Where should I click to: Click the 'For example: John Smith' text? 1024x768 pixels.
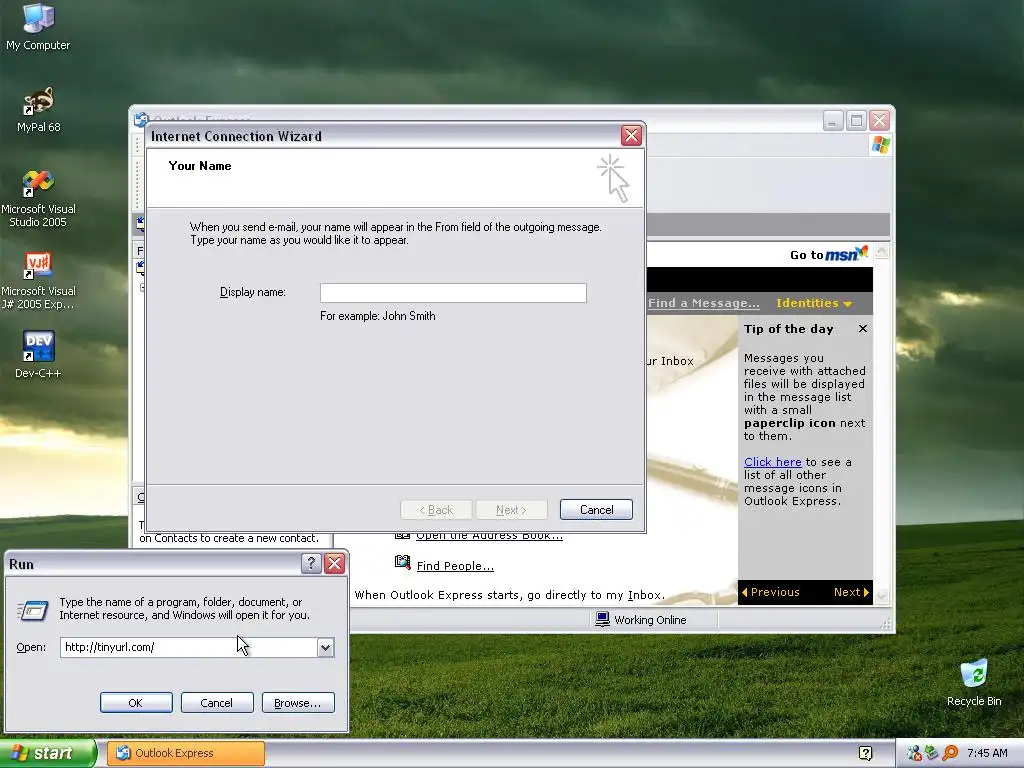(377, 316)
